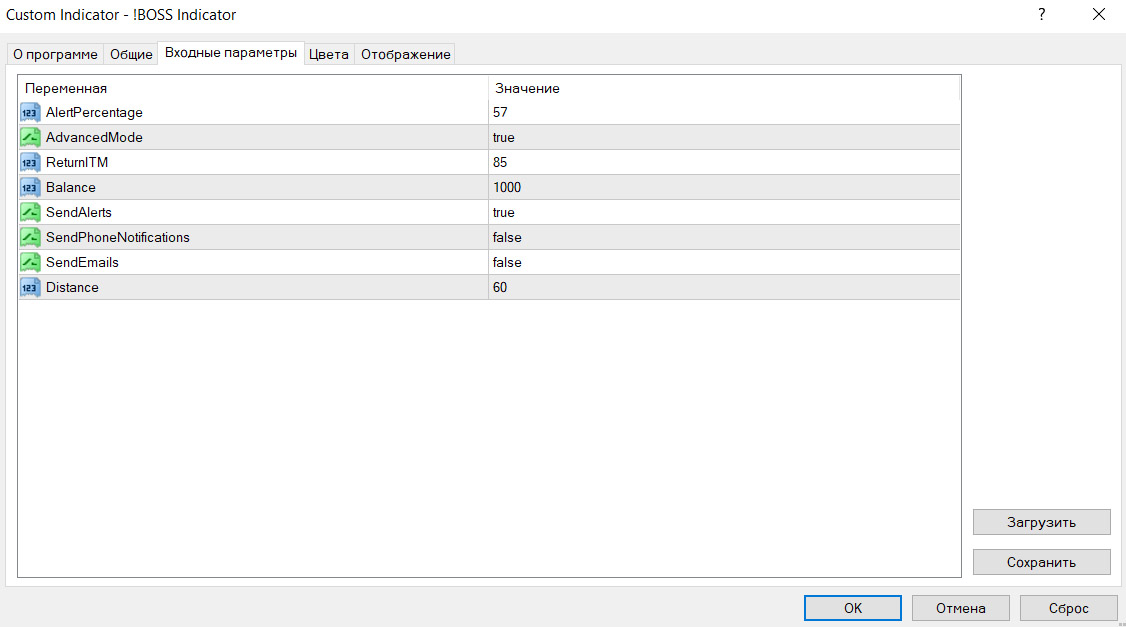This screenshot has height=627, width=1126.
Task: Click the boolean icon beside SendAlerts
Action: [x=30, y=213]
